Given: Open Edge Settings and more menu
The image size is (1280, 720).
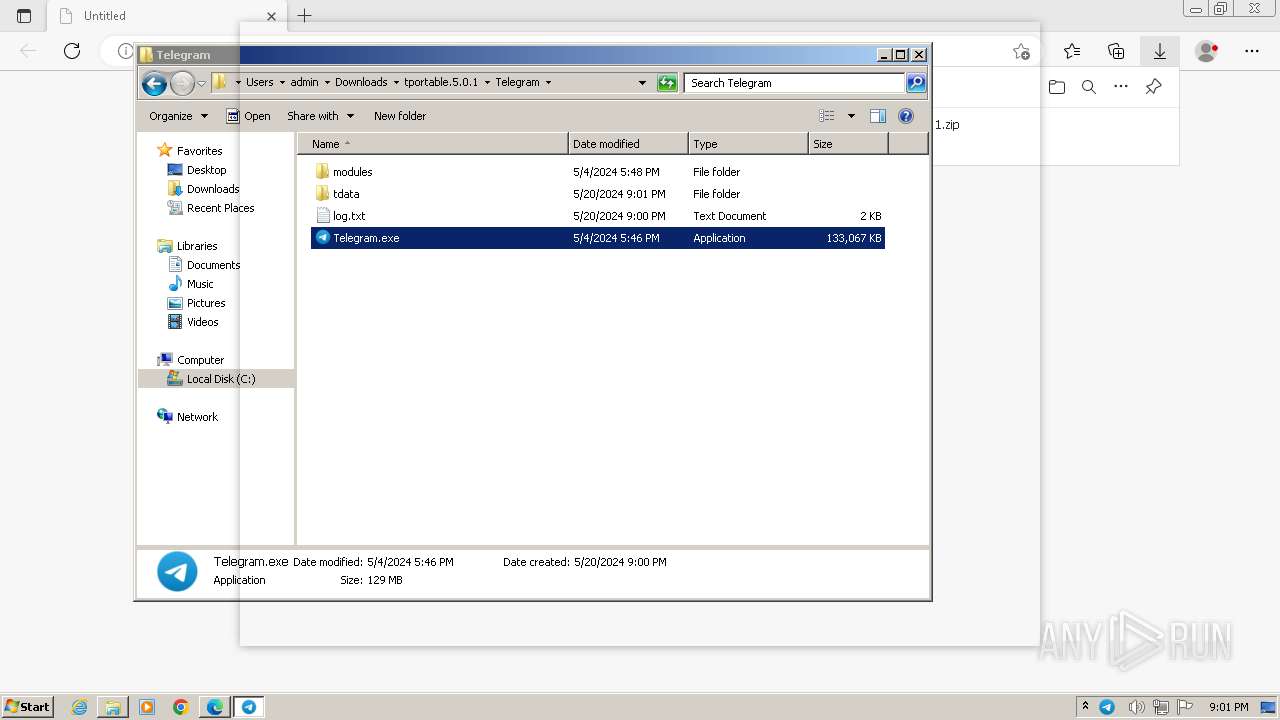Looking at the screenshot, I should point(1252,51).
